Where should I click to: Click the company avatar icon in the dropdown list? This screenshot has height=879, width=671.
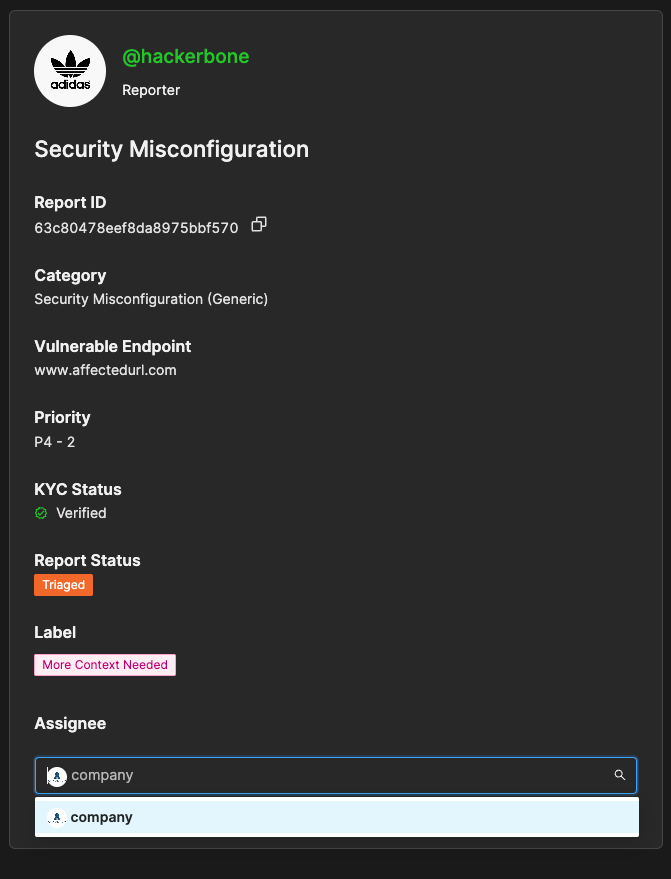(57, 817)
